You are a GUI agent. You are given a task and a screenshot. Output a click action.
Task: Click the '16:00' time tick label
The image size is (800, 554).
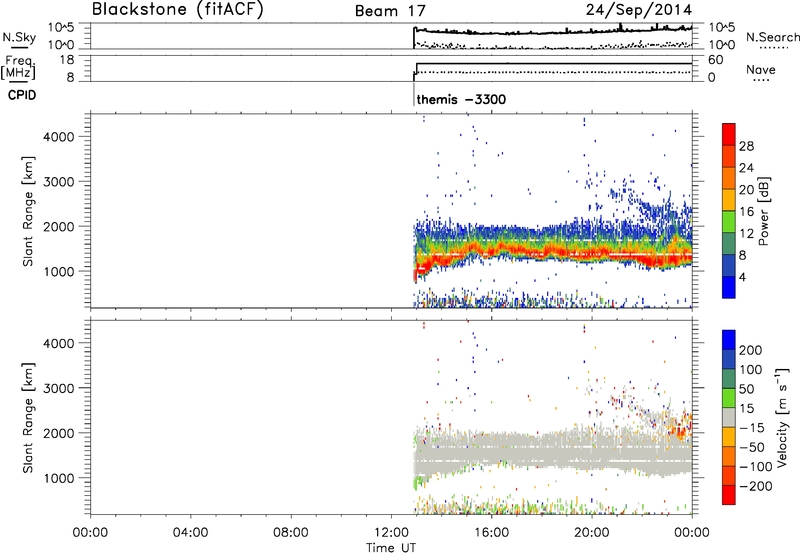click(491, 533)
